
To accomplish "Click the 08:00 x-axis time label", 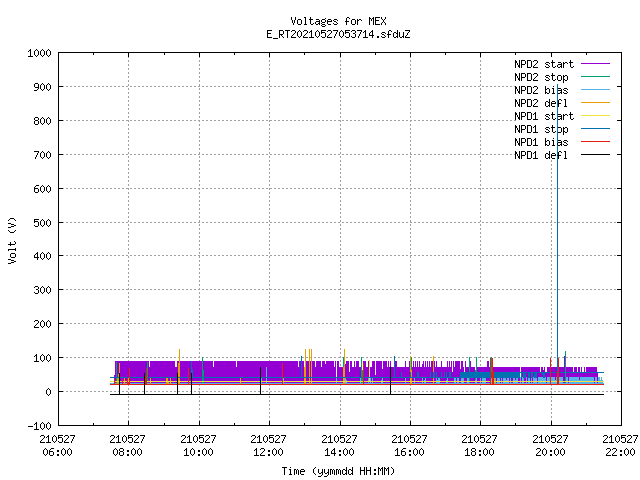I will (x=127, y=452).
